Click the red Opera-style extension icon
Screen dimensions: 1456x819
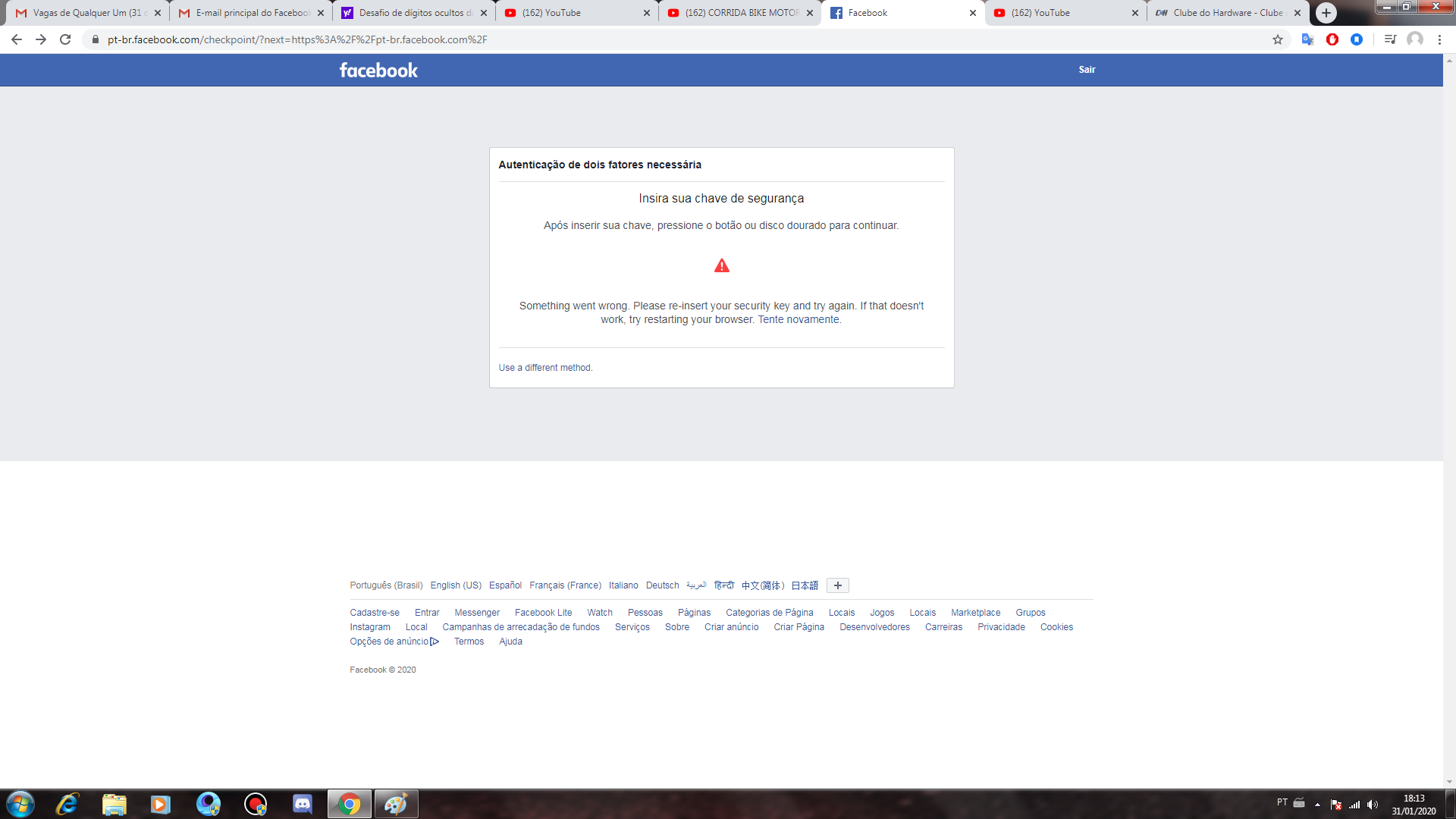(1332, 39)
